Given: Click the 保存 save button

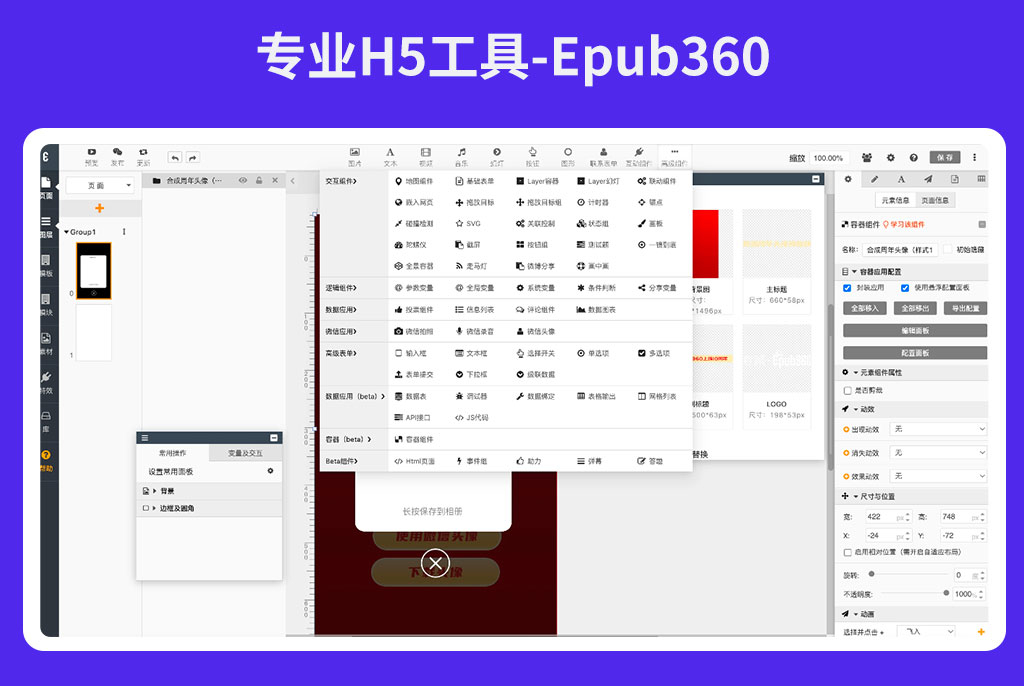Looking at the screenshot, I should coord(945,157).
